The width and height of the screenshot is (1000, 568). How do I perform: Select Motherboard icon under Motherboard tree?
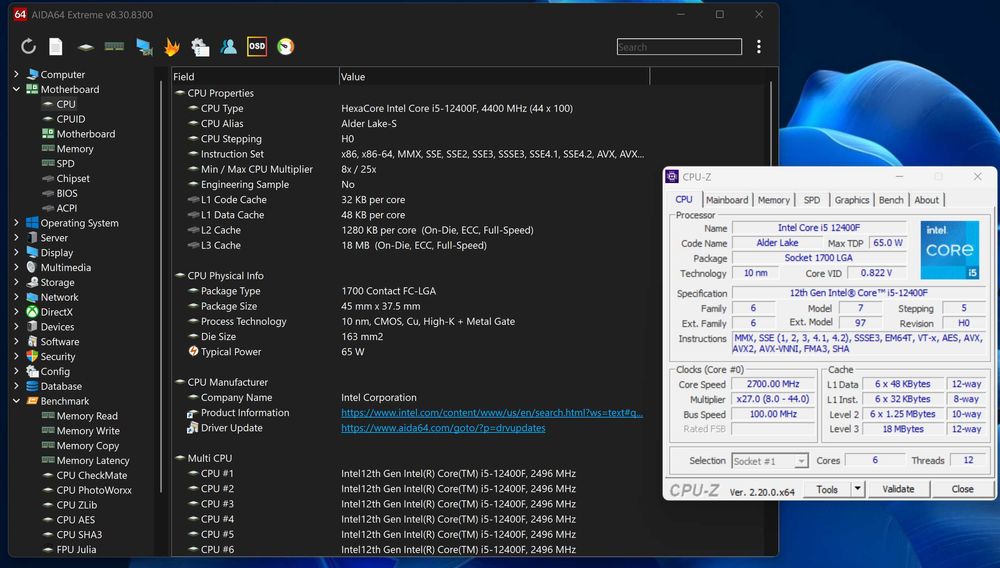tap(48, 134)
